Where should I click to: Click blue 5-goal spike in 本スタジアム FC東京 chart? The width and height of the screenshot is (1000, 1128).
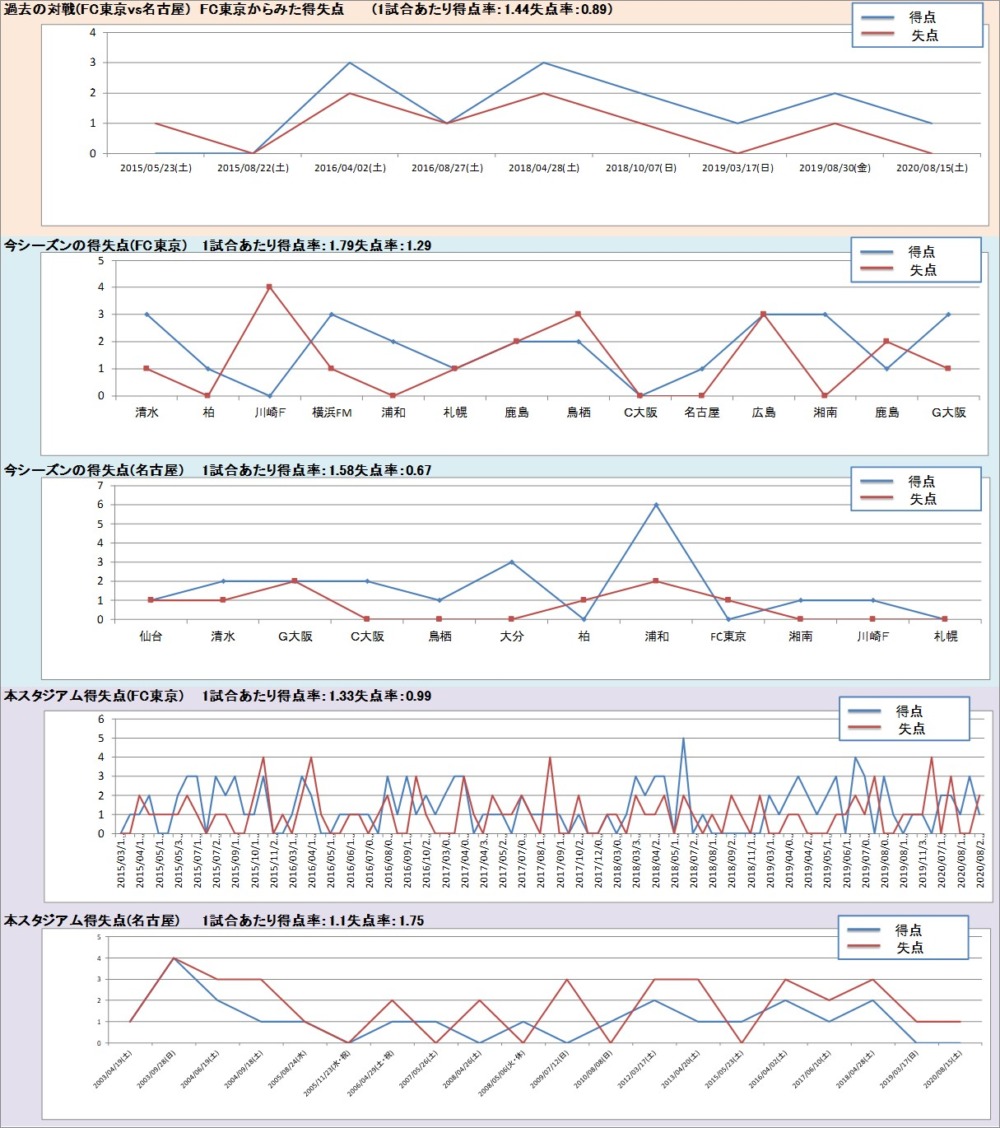click(683, 739)
